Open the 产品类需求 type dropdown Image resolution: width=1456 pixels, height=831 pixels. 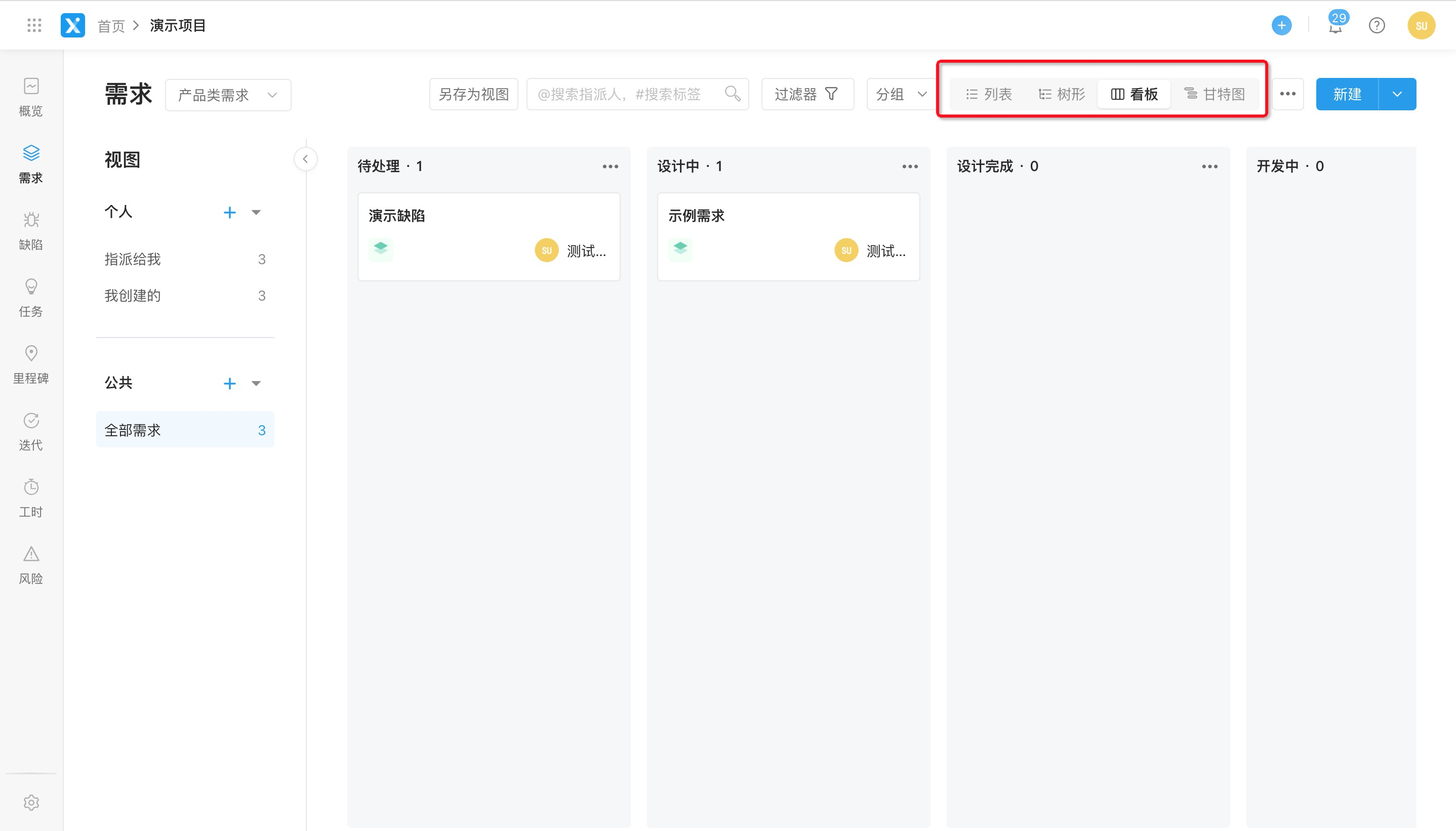[228, 95]
